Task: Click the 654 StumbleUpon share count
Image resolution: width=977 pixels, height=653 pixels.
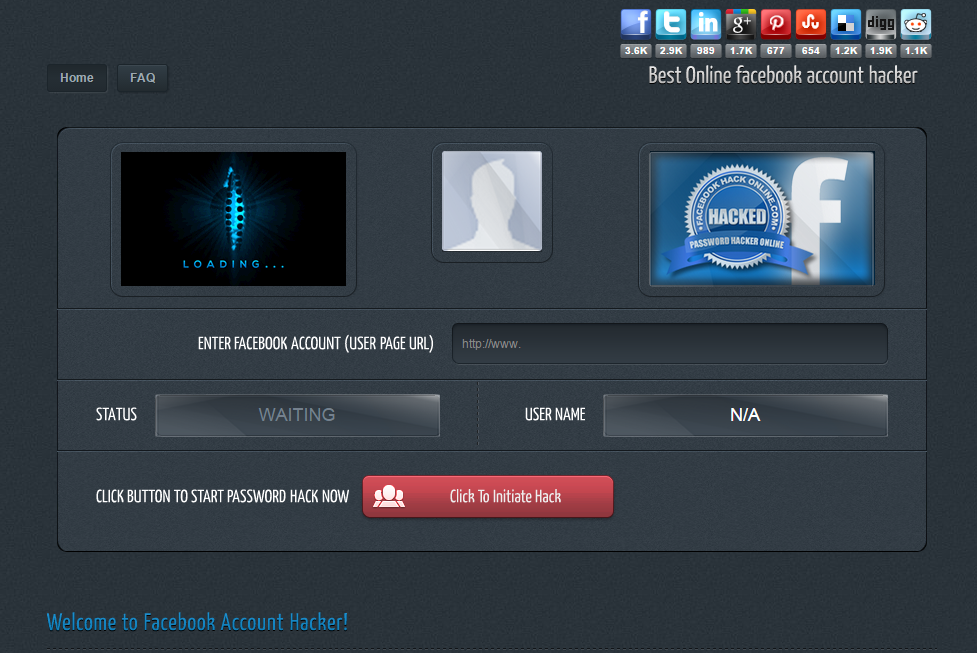Action: [811, 50]
